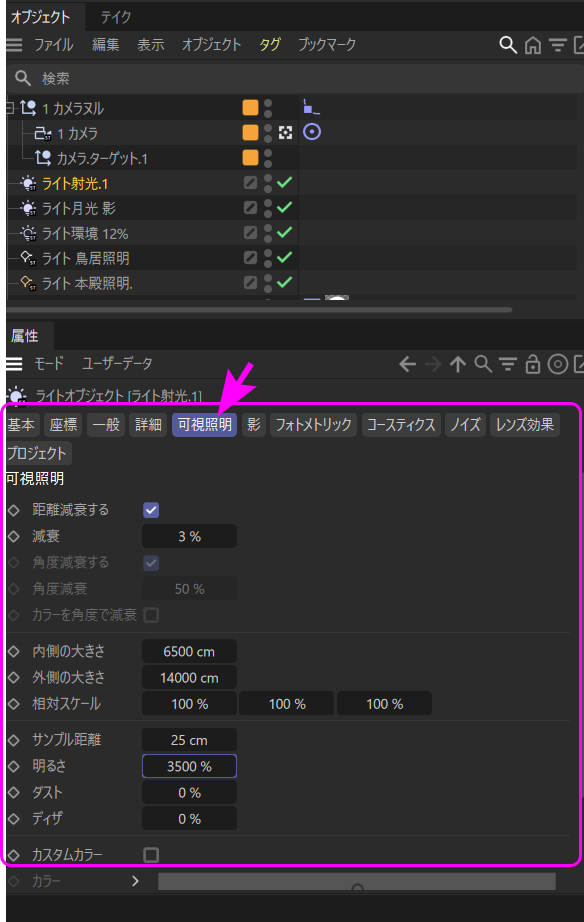The width and height of the screenshot is (584, 922).
Task: Toggle the 距離減衰する checkbox
Action: (x=151, y=510)
